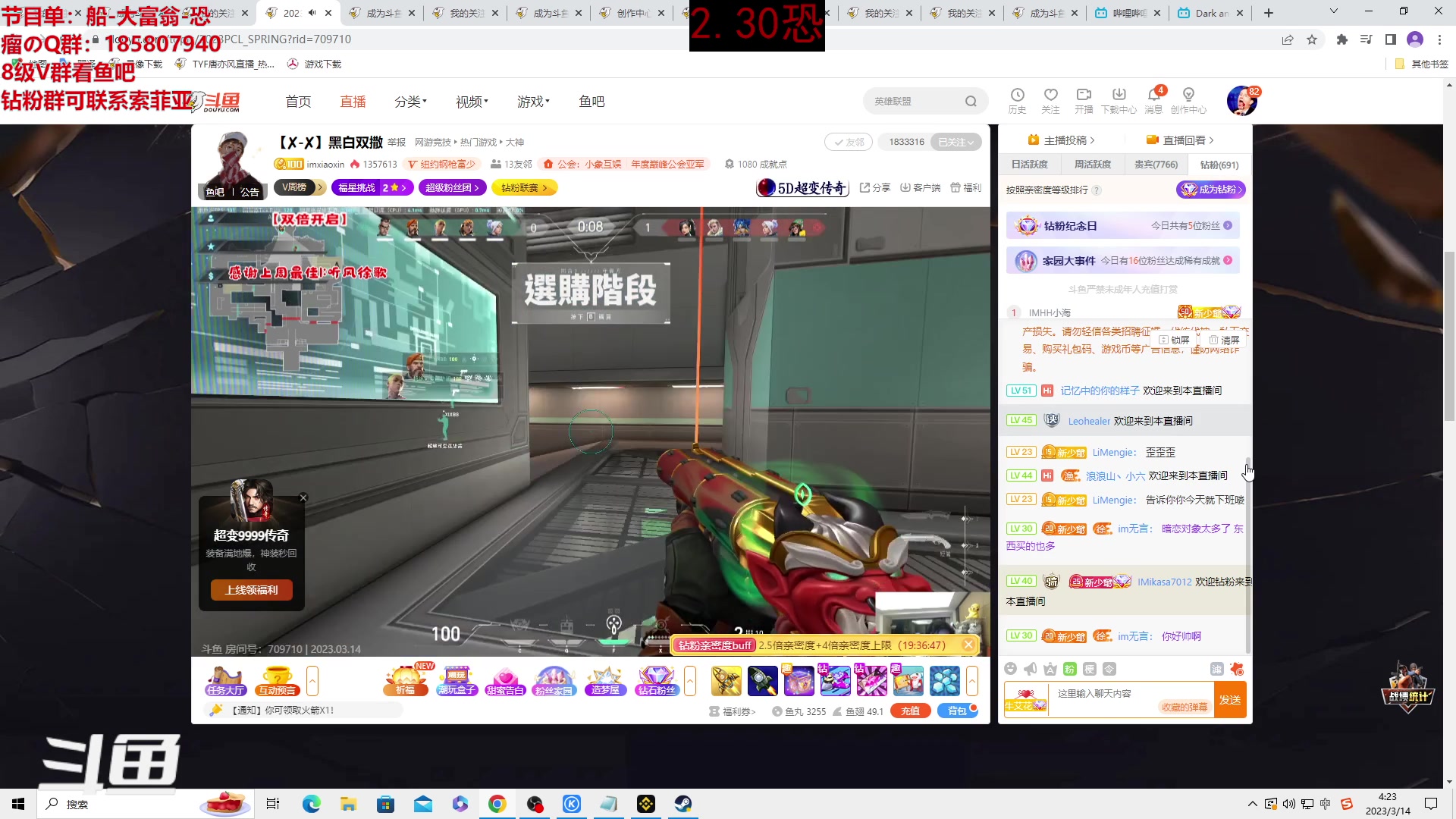
Task: Select the dark blue rocket gift
Action: coord(762,680)
